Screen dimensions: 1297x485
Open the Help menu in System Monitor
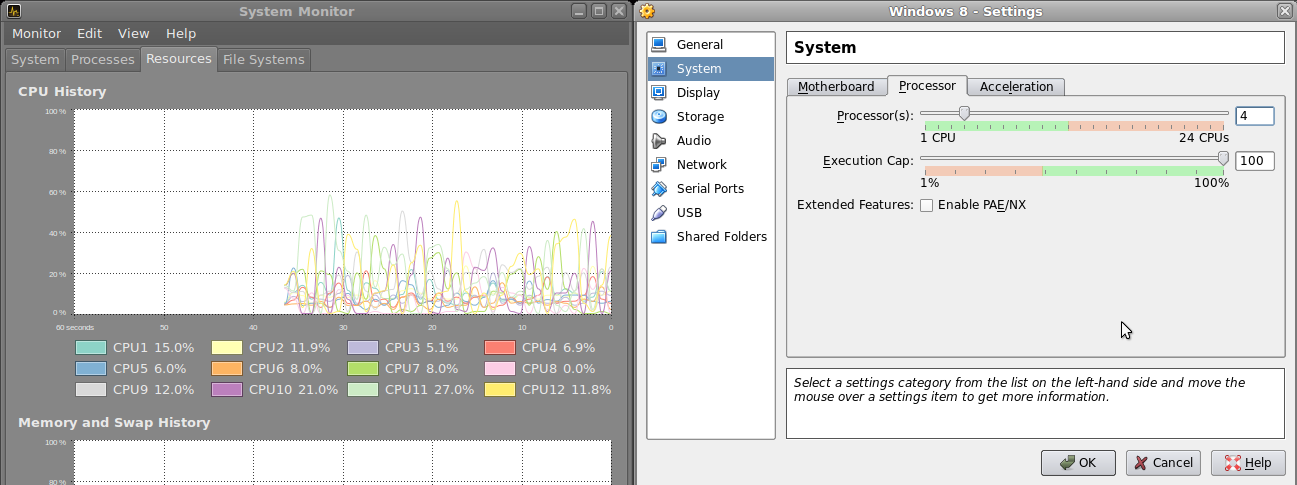tap(181, 33)
